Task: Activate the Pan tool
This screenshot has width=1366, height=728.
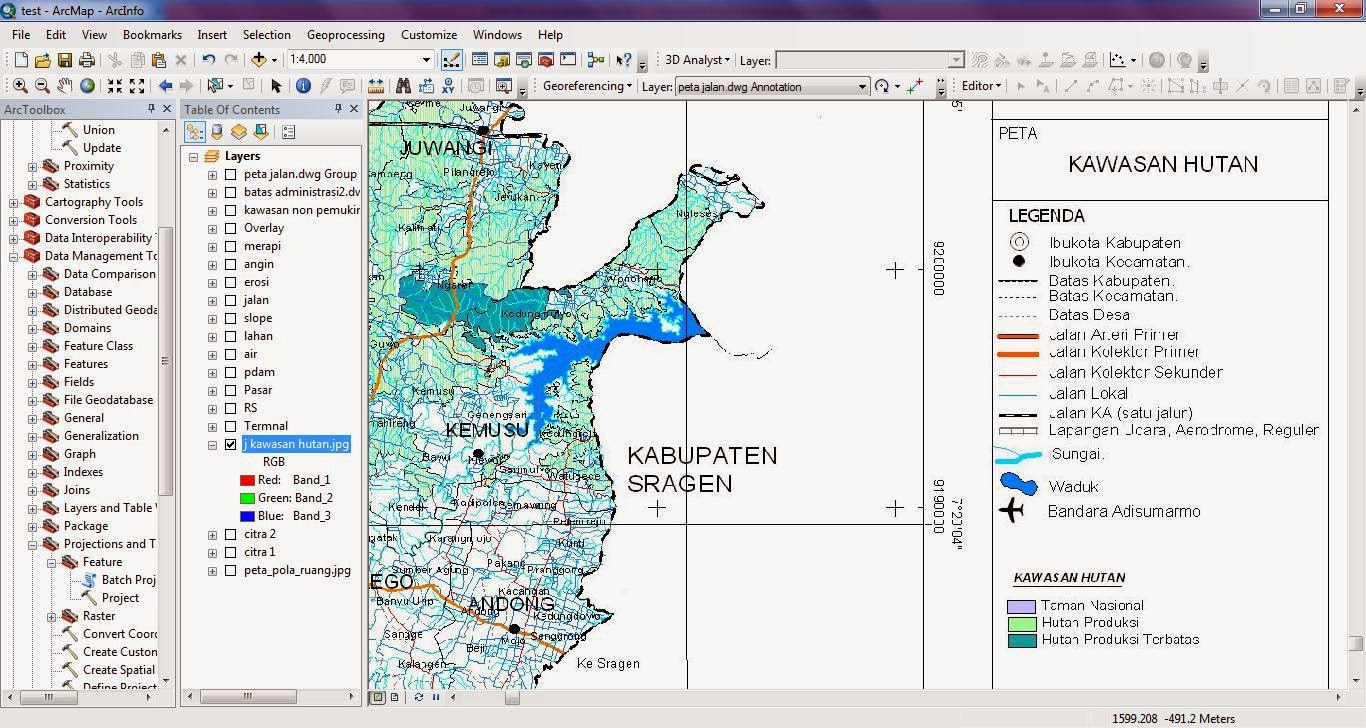Action: click(x=65, y=84)
